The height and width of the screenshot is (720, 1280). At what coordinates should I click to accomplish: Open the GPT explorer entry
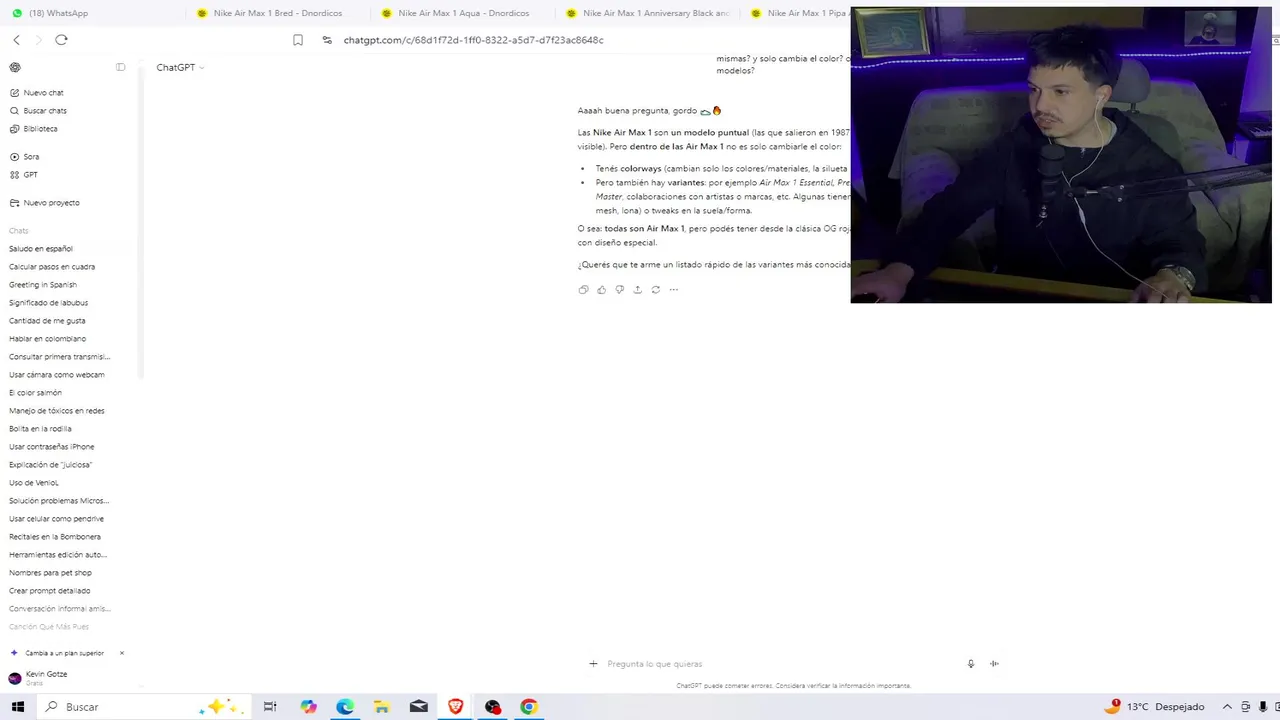pos(24,175)
